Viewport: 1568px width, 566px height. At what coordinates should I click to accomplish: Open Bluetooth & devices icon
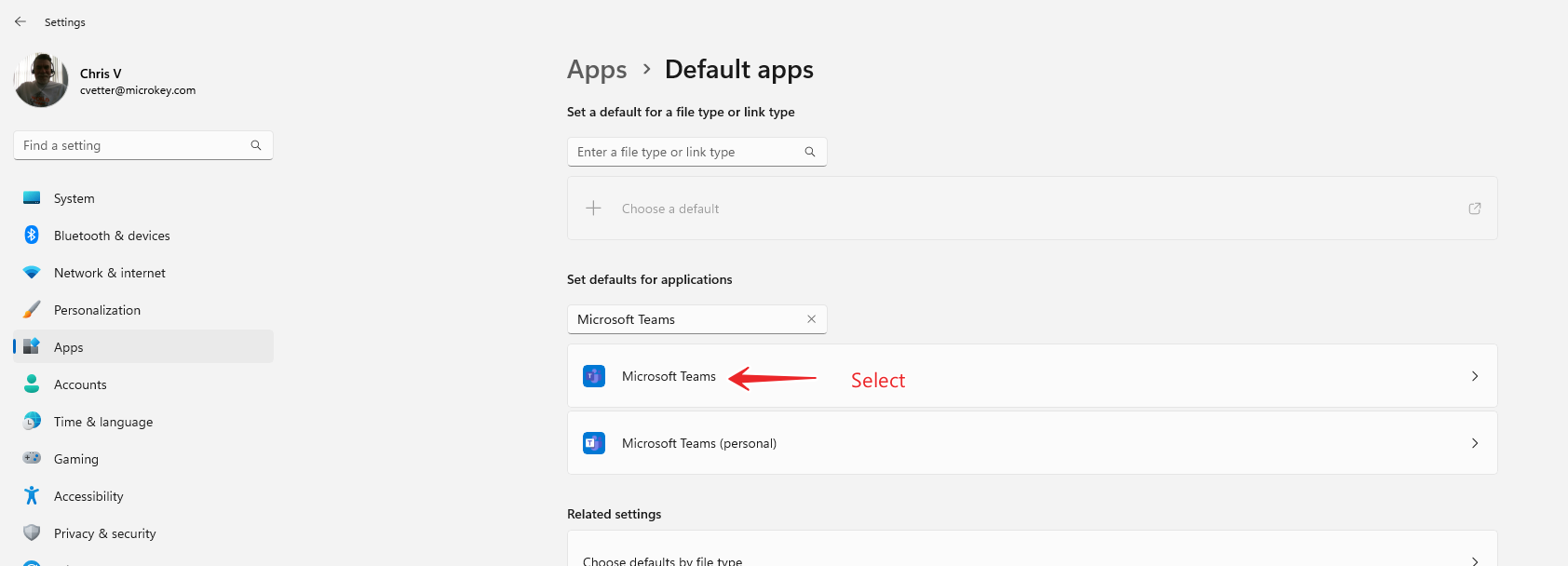32,236
